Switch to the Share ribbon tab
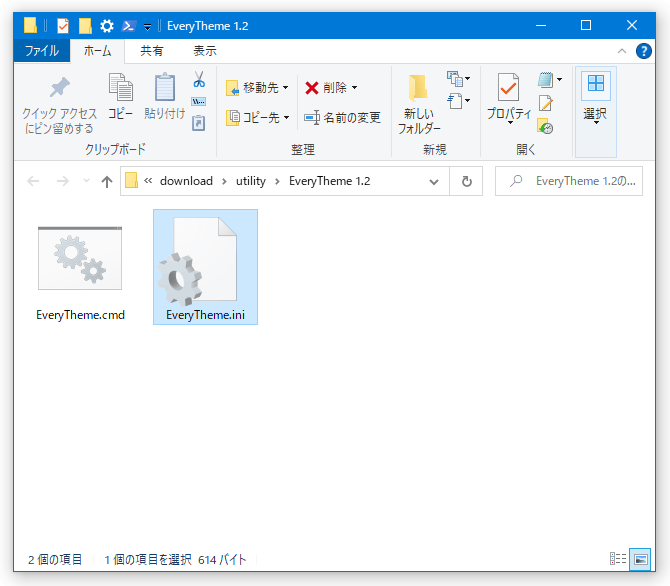 (x=152, y=51)
